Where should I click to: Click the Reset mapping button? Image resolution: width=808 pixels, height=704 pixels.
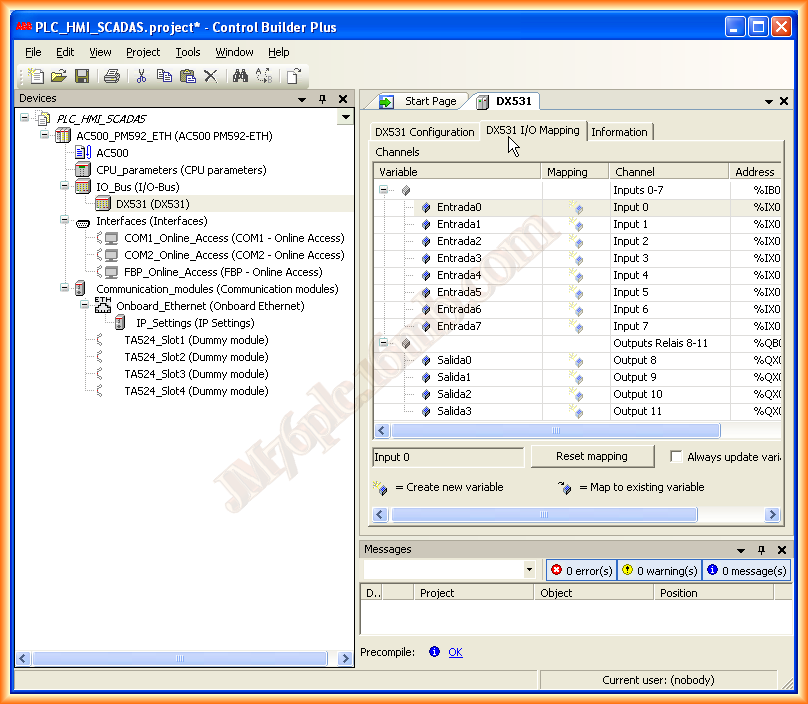[592, 457]
